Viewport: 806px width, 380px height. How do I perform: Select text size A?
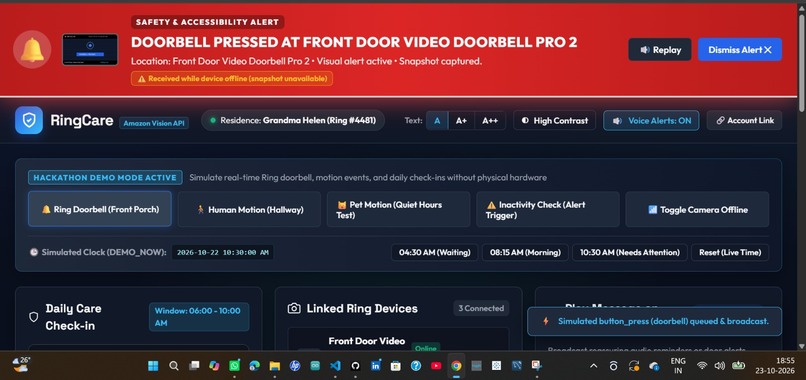tap(437, 120)
